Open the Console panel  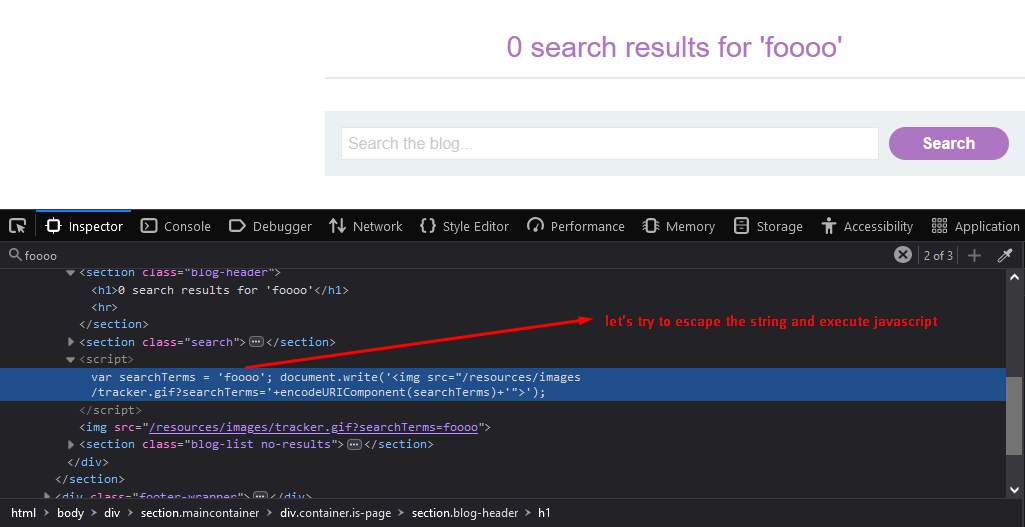(x=176, y=226)
